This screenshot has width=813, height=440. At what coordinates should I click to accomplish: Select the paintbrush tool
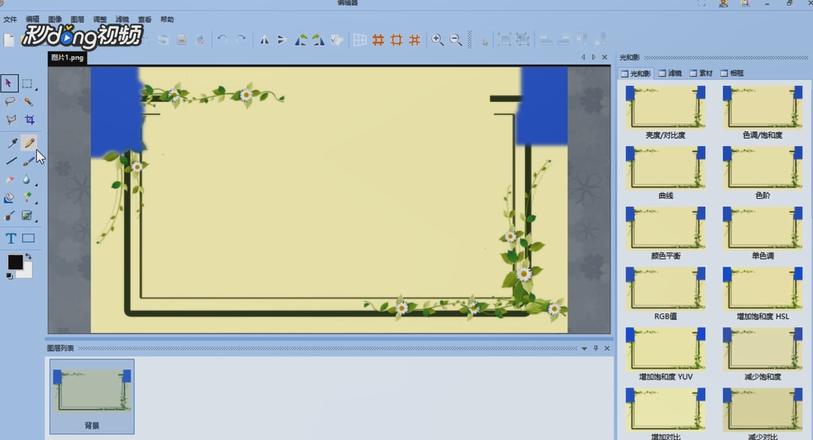click(29, 161)
